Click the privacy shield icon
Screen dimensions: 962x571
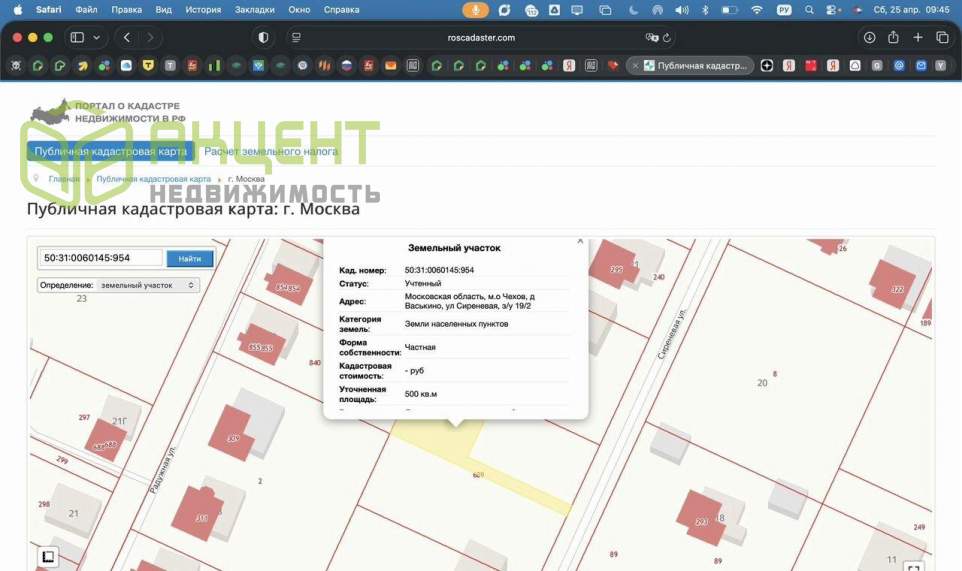coord(263,37)
